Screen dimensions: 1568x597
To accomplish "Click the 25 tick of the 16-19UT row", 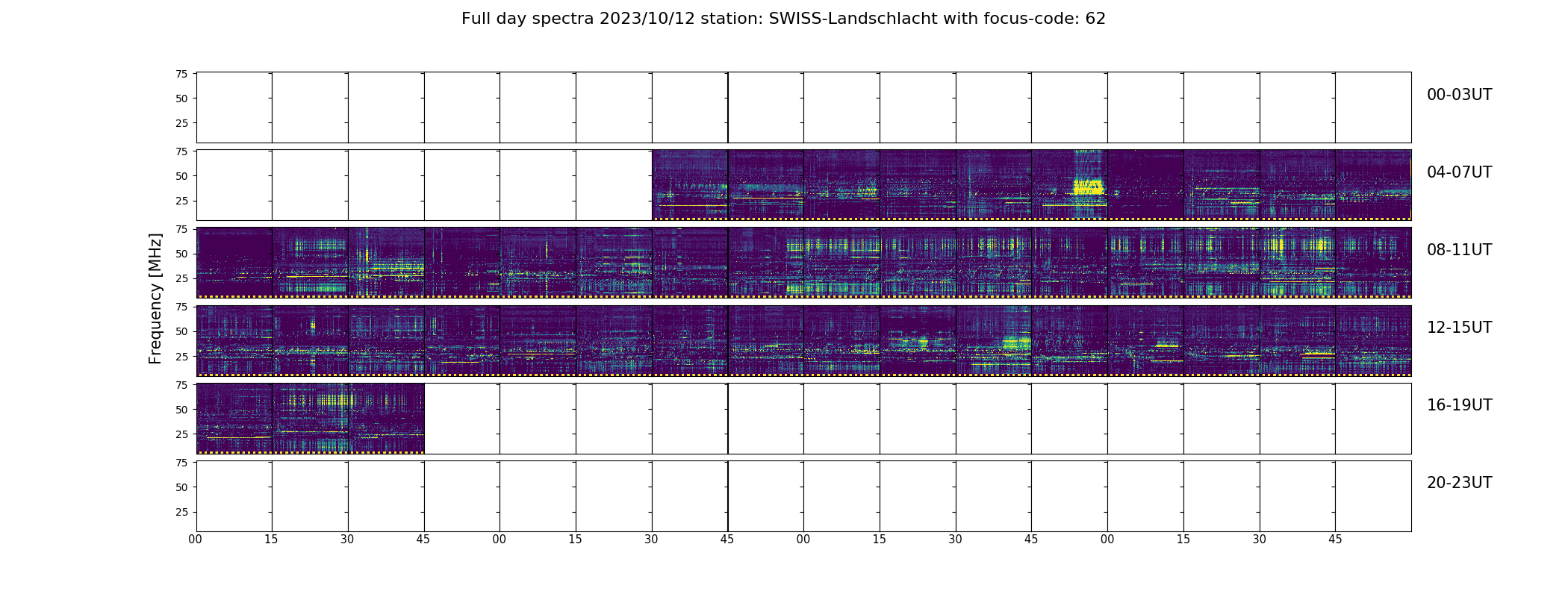I will [x=181, y=434].
